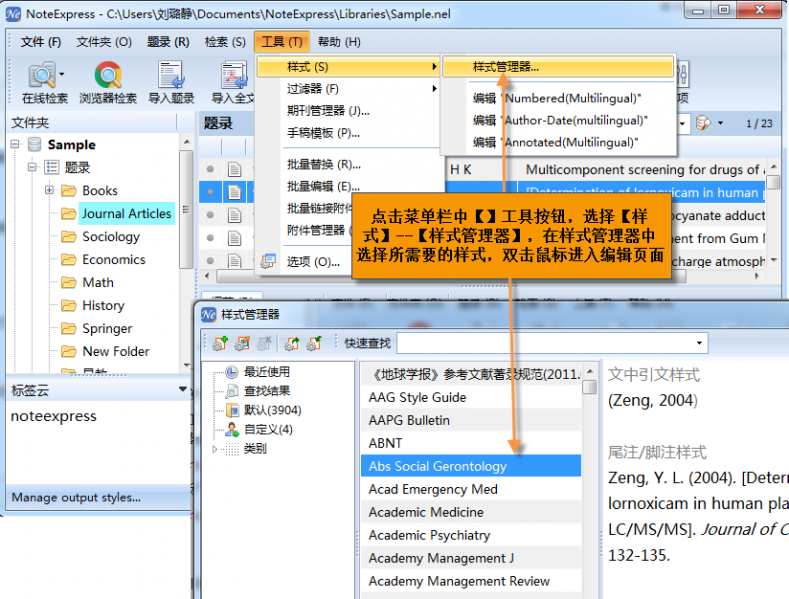Click document icon in the highlighted lornoxicam row
Viewport: 789px width, 599px height.
tap(234, 192)
